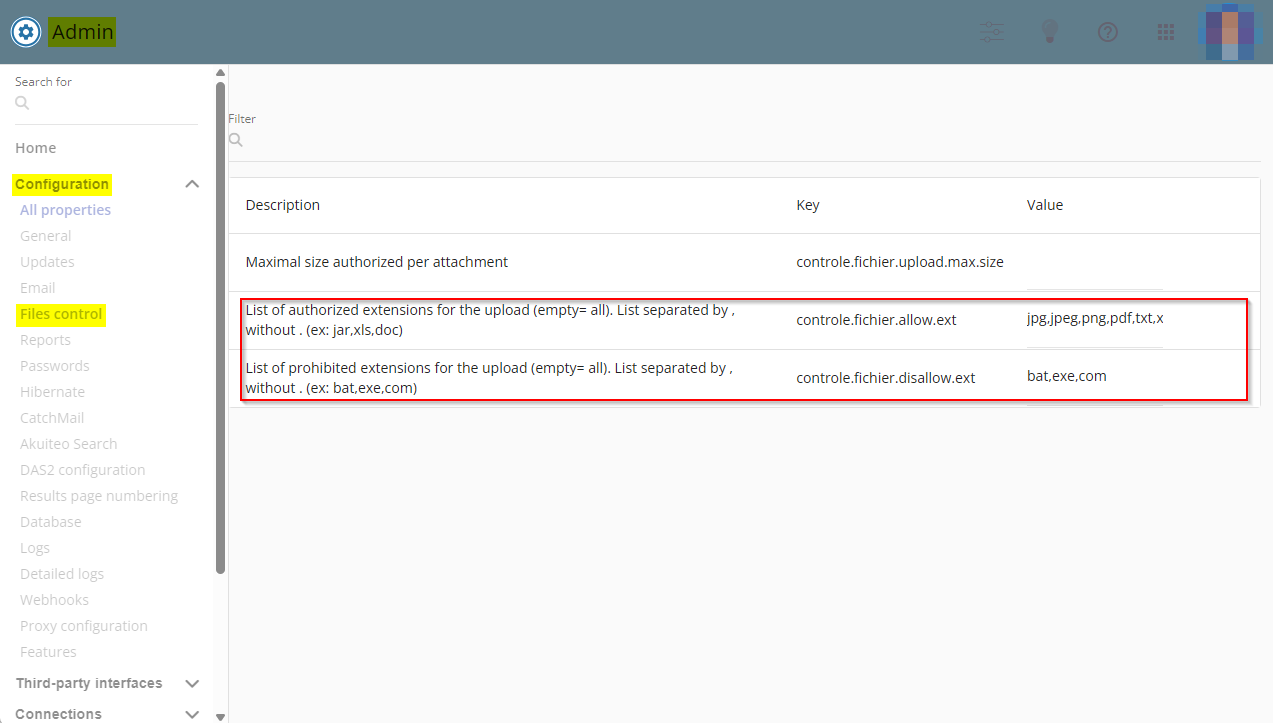
Task: Click the sidebar vertical scrollbar
Action: pyautogui.click(x=220, y=328)
